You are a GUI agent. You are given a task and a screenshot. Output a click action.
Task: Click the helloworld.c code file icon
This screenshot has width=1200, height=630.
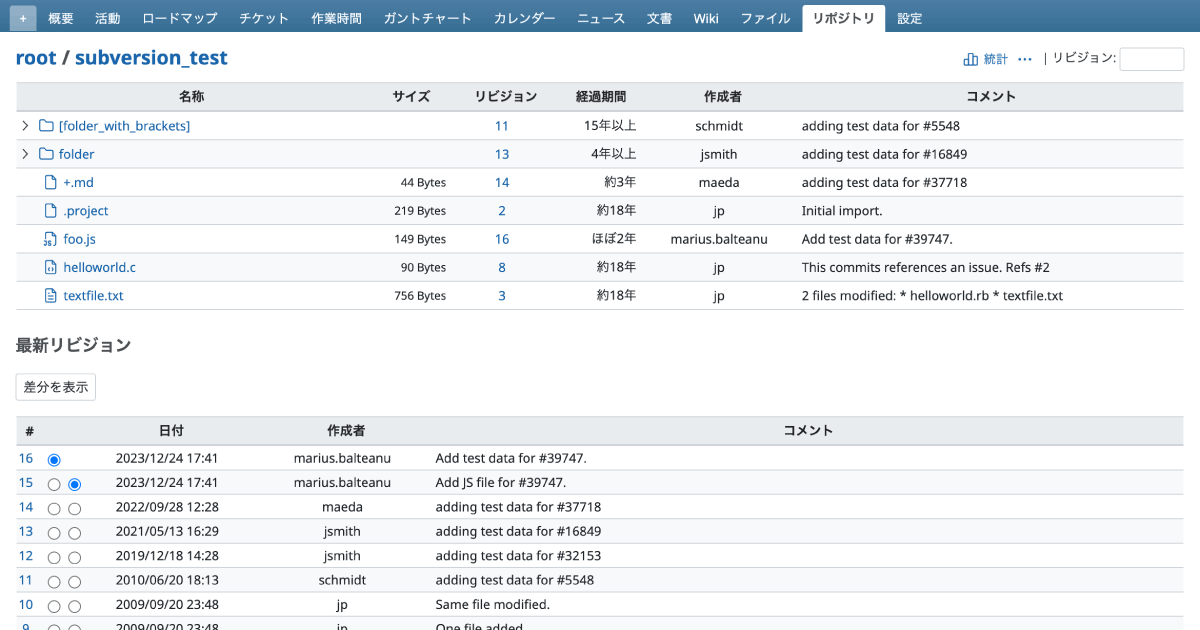[50, 267]
